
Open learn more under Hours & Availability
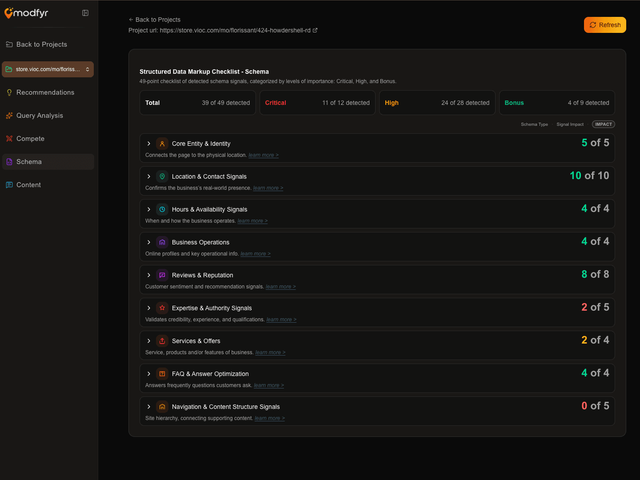click(x=253, y=221)
